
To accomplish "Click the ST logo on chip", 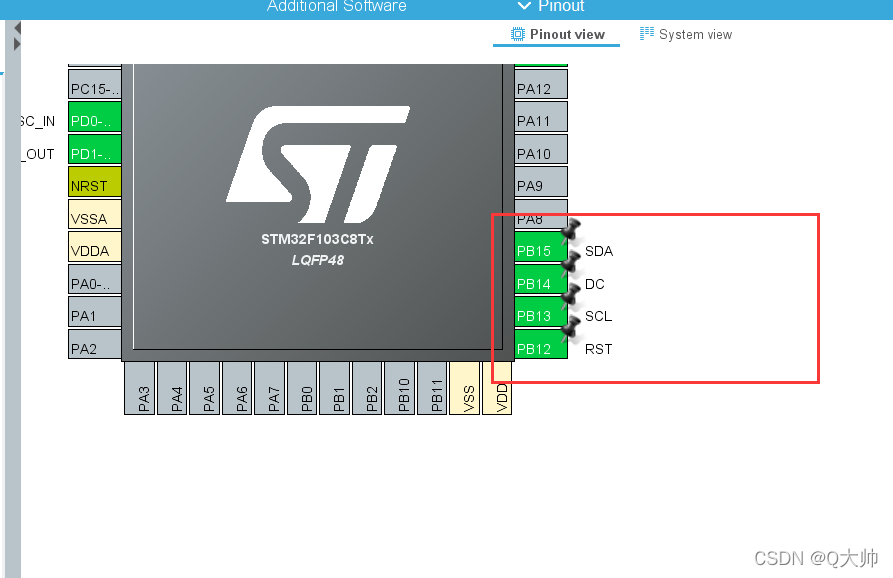I will point(318,164).
